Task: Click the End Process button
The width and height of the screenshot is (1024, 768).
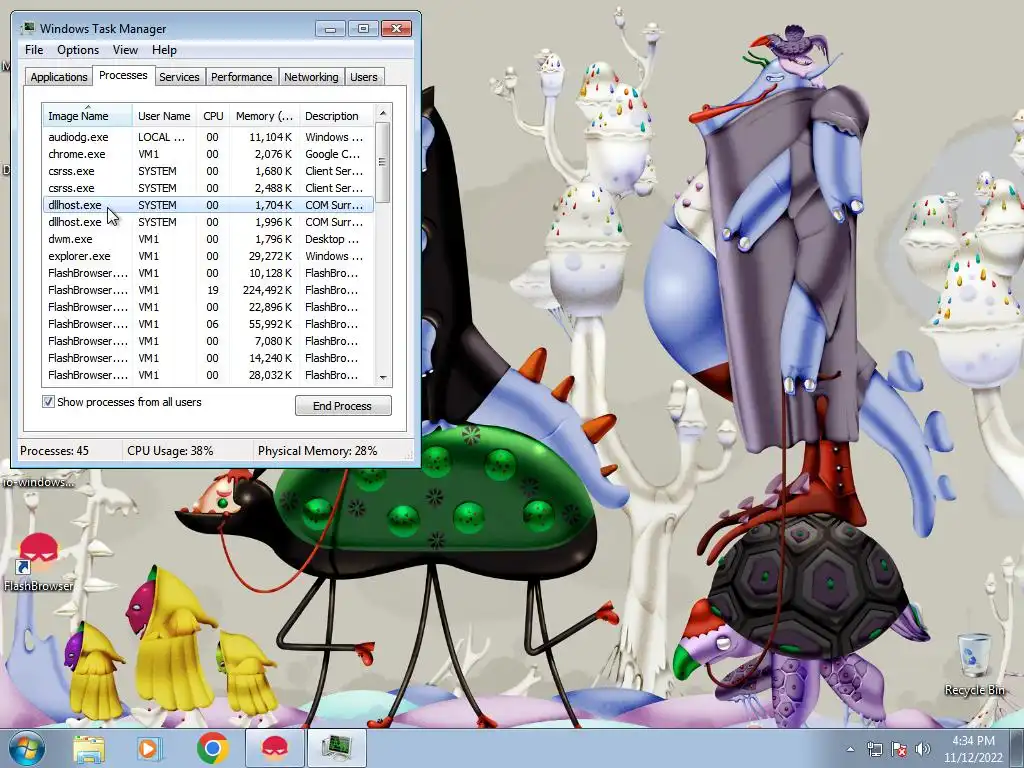Action: (343, 406)
